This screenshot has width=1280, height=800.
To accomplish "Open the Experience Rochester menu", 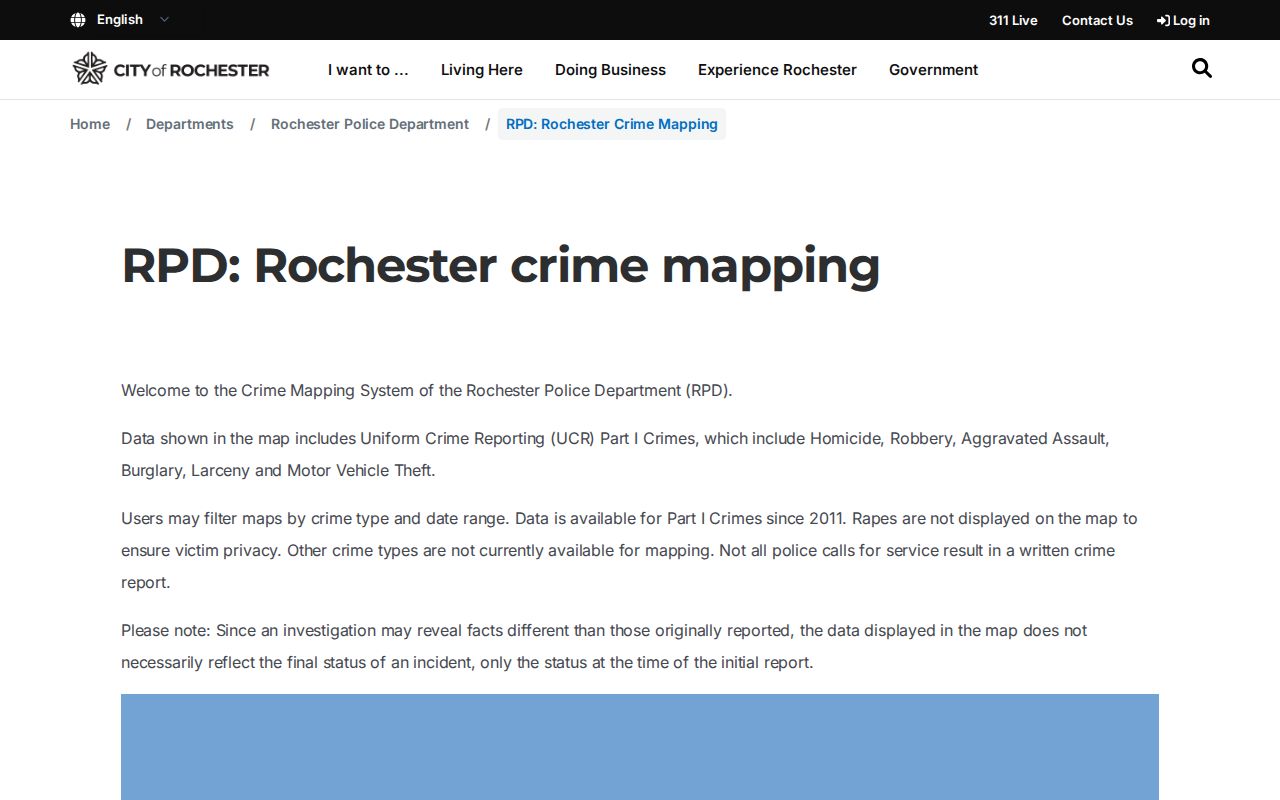I will (x=777, y=70).
